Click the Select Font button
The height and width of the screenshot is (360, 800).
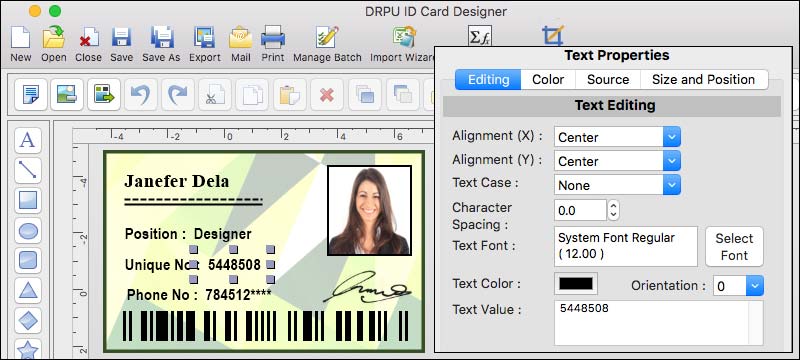tap(734, 247)
